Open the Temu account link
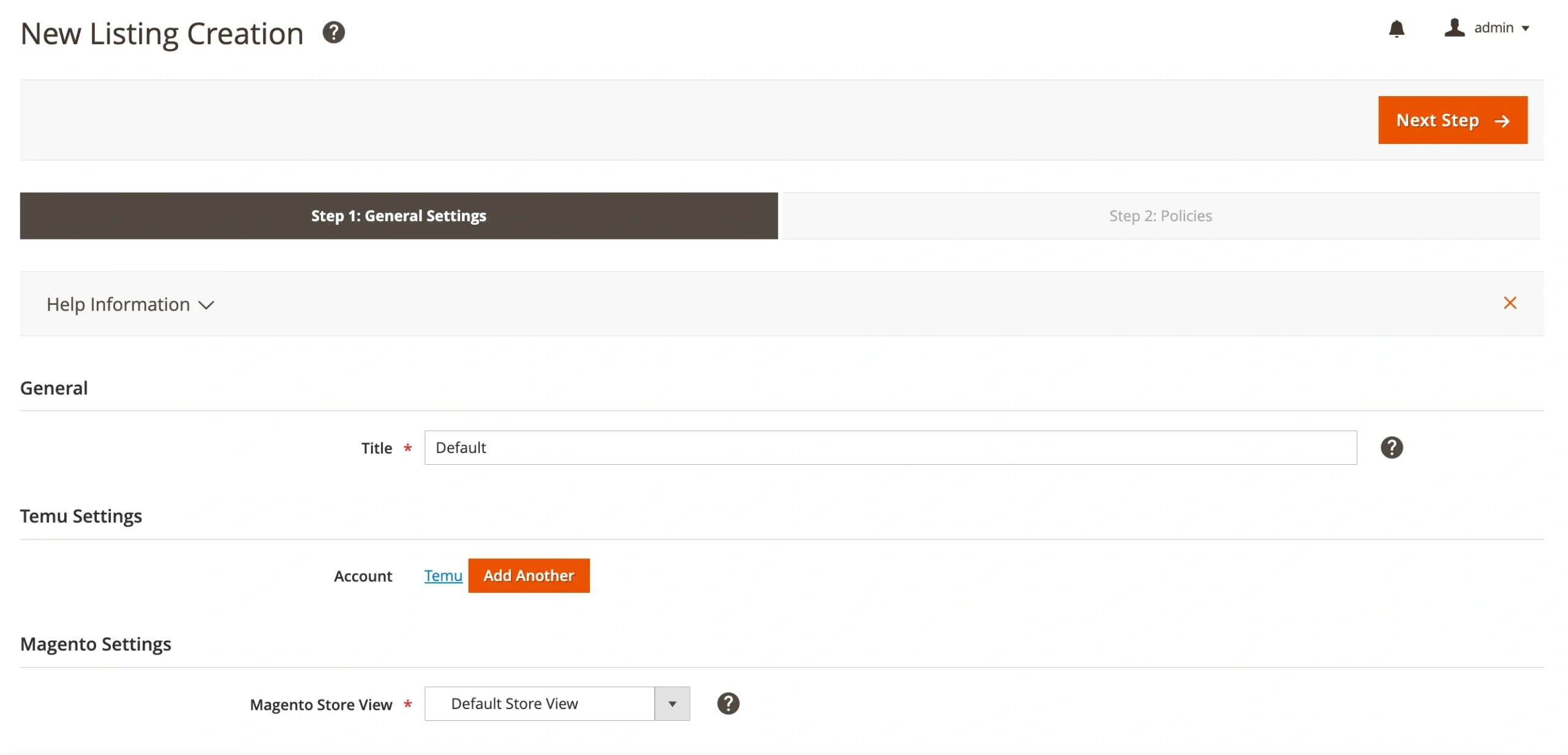1568x755 pixels. coord(442,576)
